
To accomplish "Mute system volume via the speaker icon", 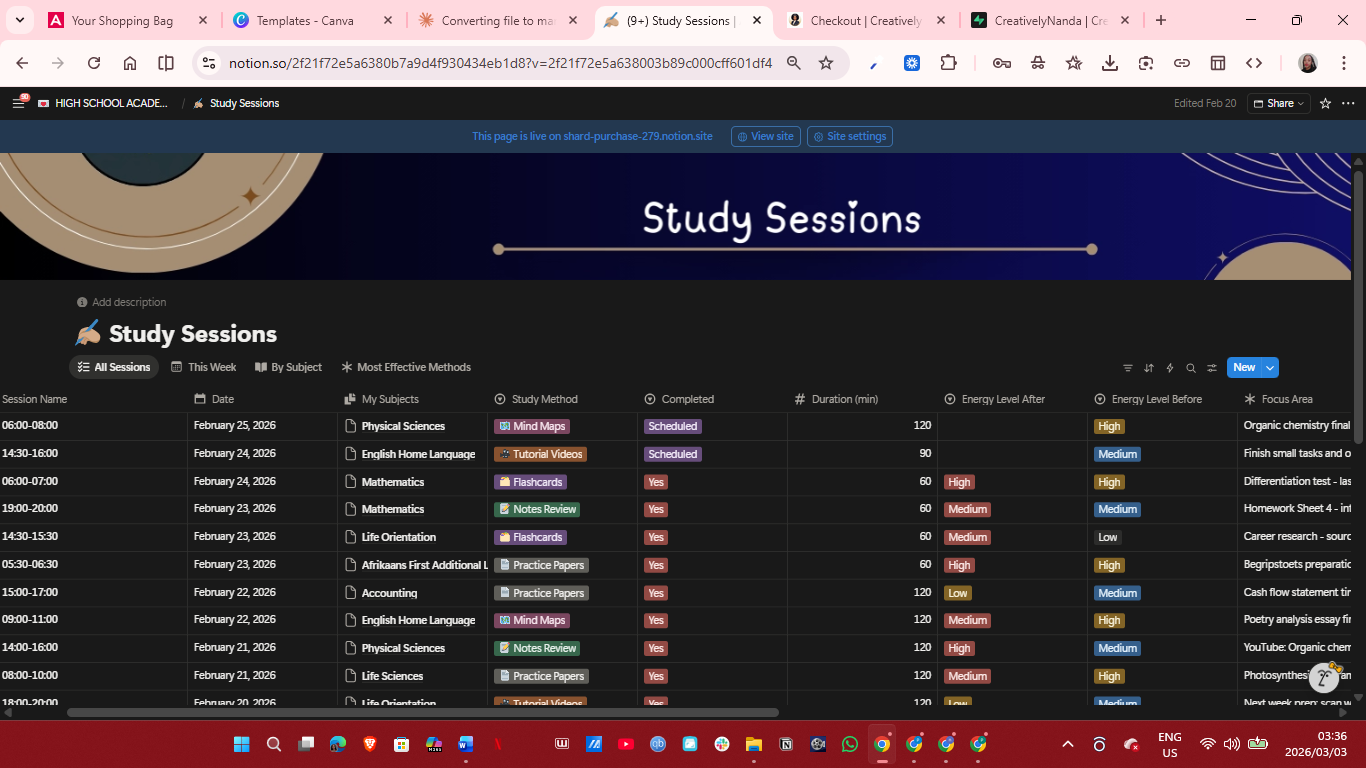I will click(x=1232, y=744).
